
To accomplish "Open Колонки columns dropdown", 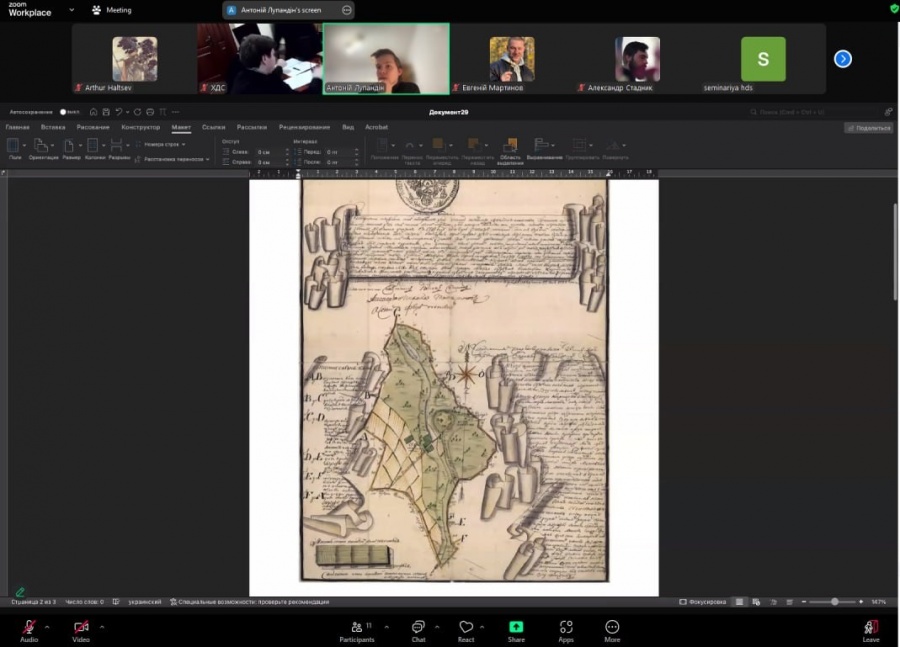I will 95,148.
